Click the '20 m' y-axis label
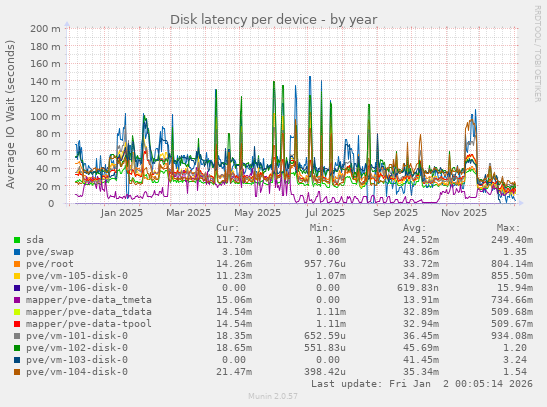 [48, 186]
